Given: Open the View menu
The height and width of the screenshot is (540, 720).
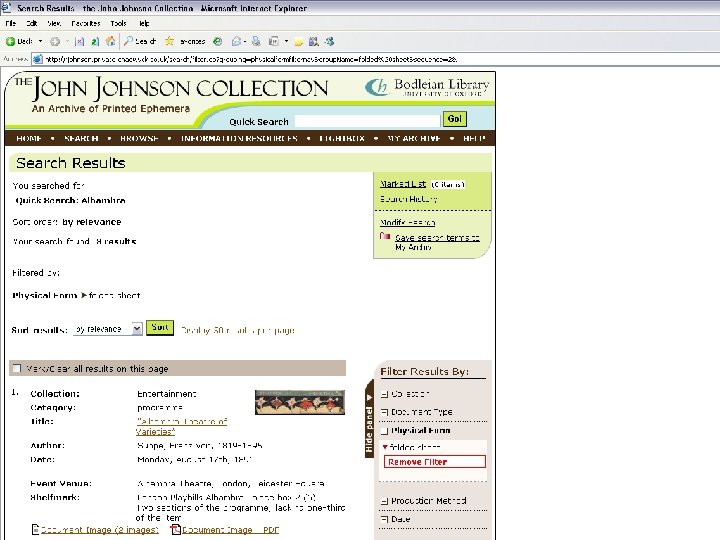Looking at the screenshot, I should (54, 23).
